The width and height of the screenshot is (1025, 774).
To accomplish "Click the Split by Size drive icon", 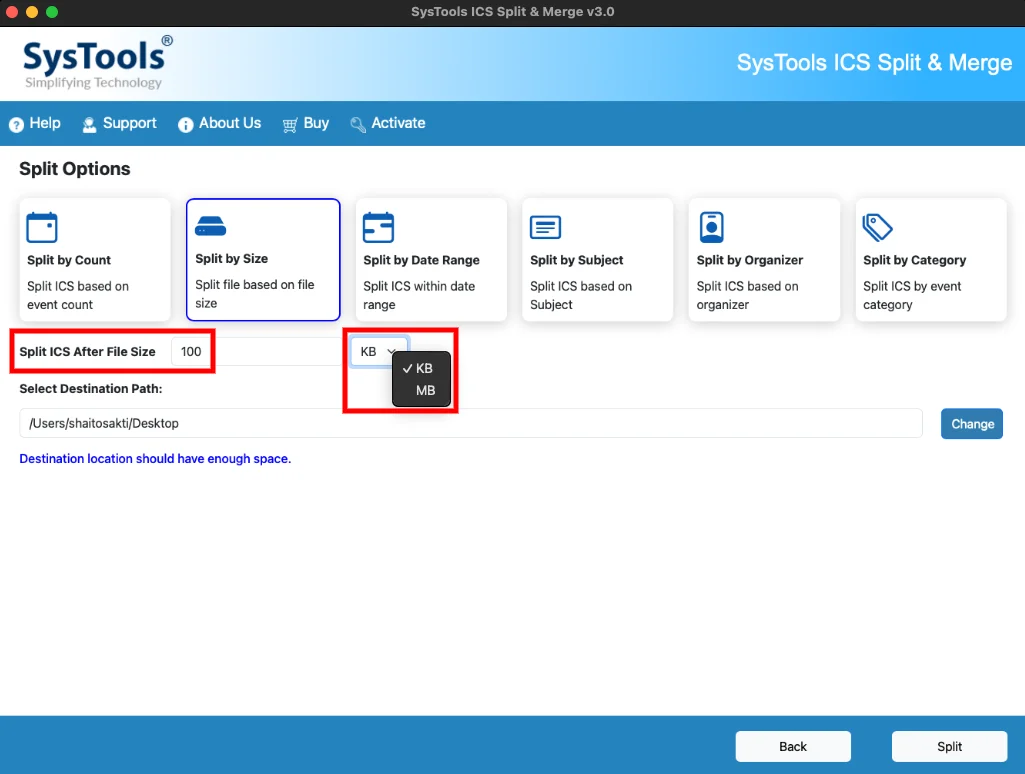I will click(210, 226).
